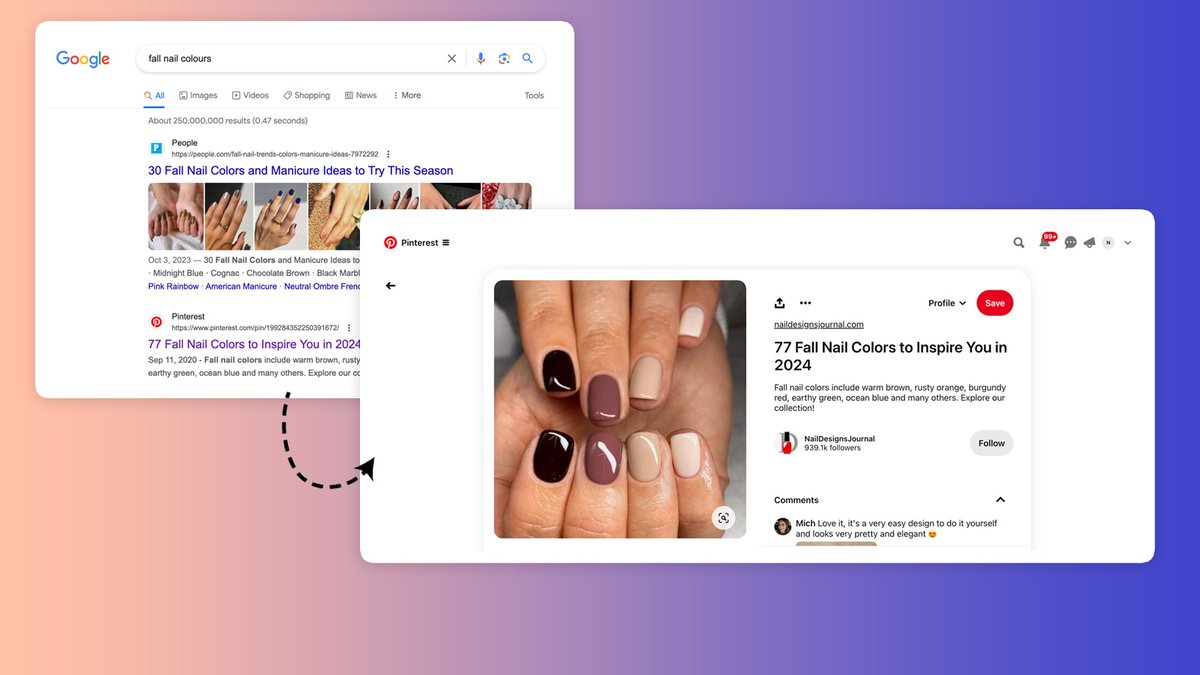This screenshot has width=1200, height=675.
Task: Click the Google logo
Action: tap(83, 59)
